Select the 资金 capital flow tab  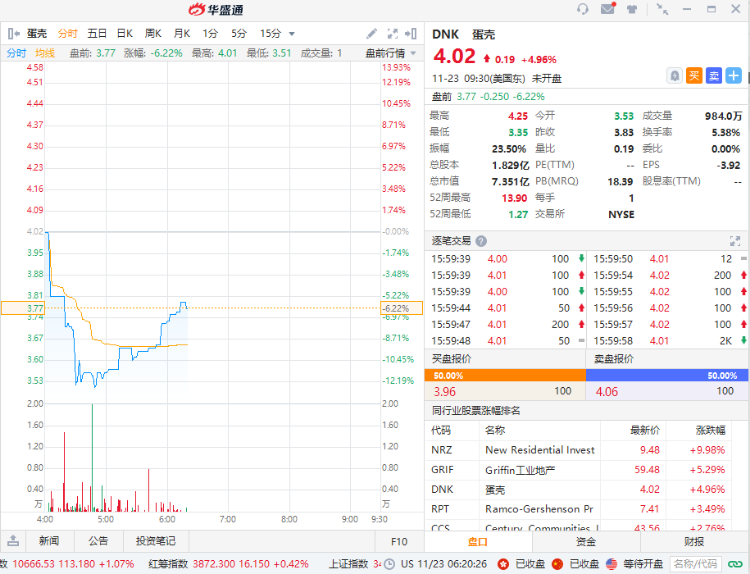[586, 541]
